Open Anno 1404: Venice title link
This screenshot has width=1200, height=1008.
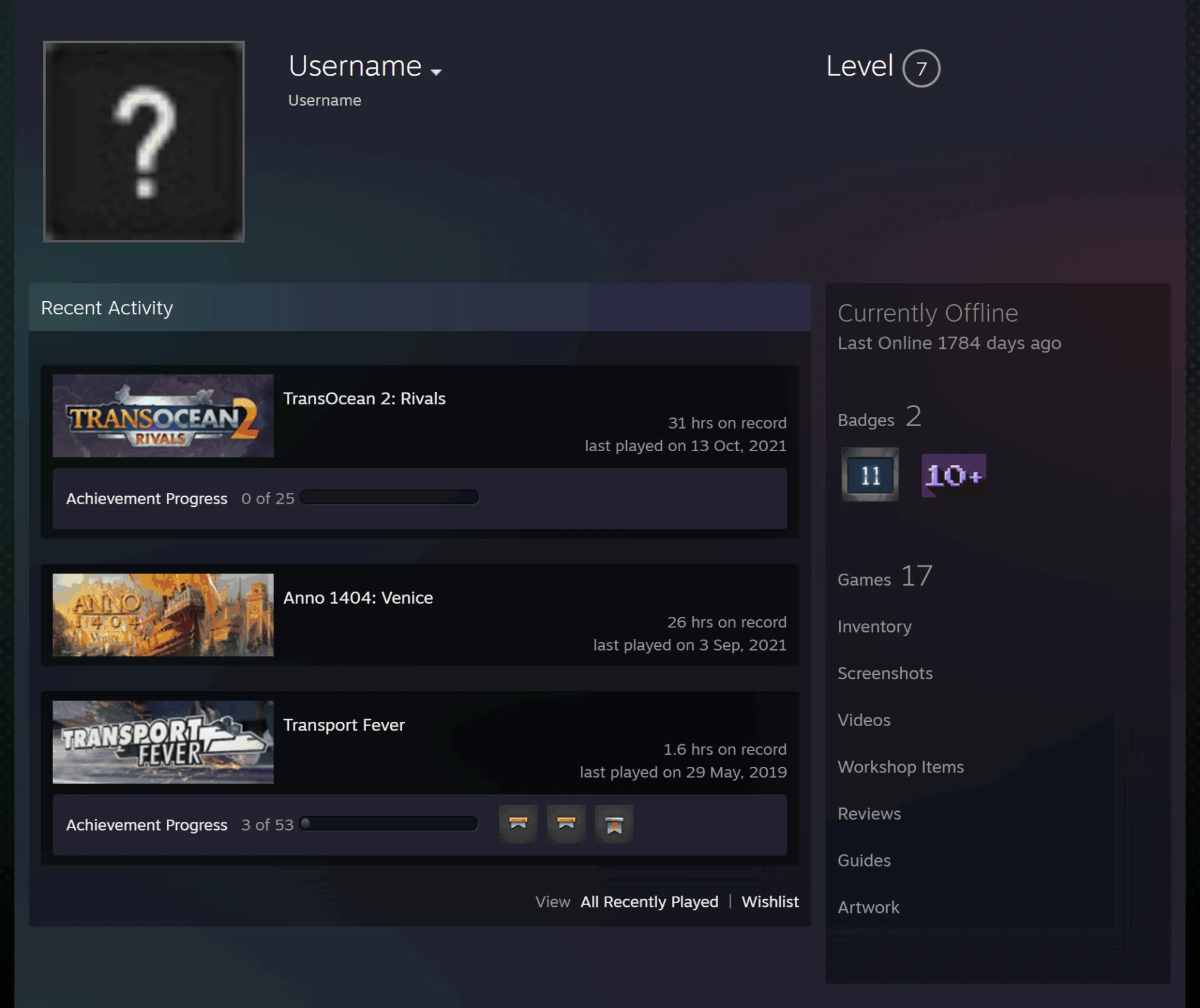[358, 598]
